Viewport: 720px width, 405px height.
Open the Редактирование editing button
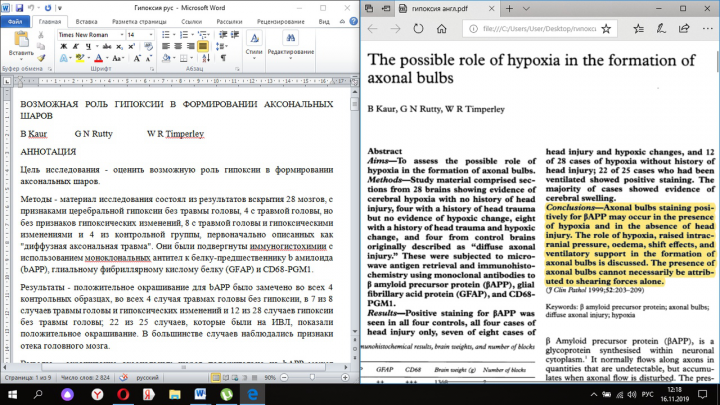(x=291, y=45)
